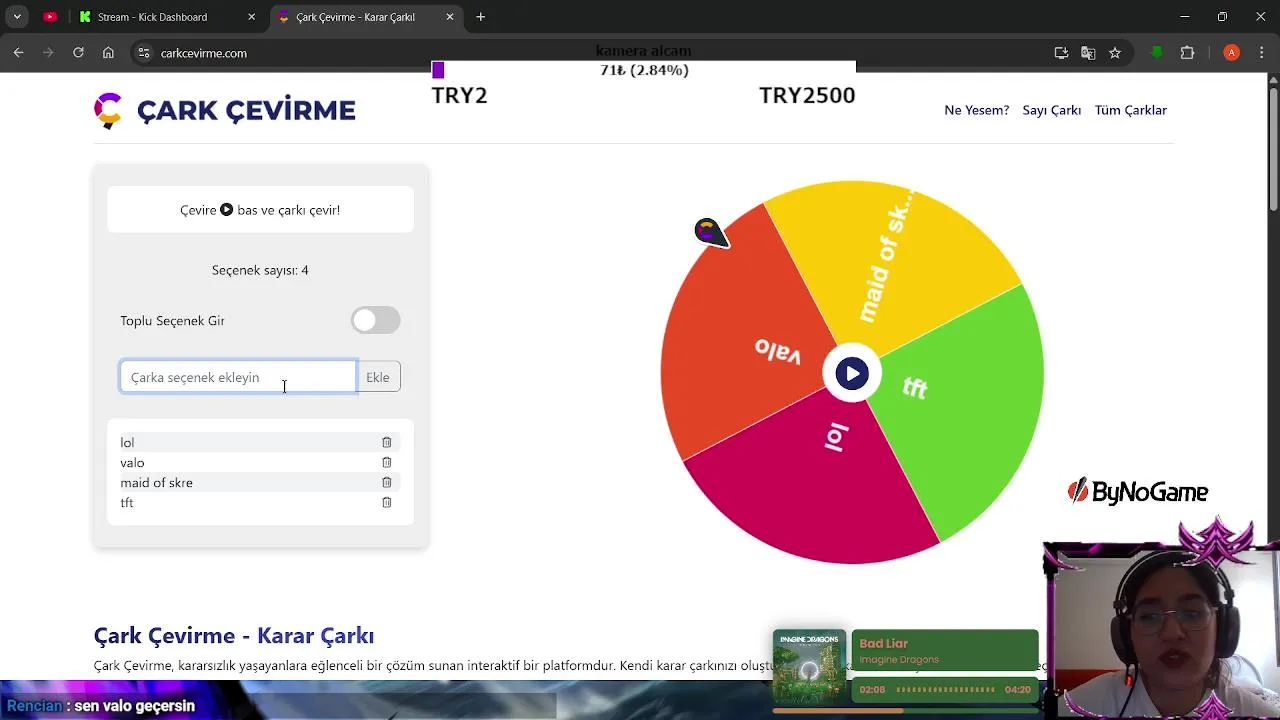Screen dimensions: 1280x720
Task: Open the Sayı Çarkı link
Action: 1051,110
